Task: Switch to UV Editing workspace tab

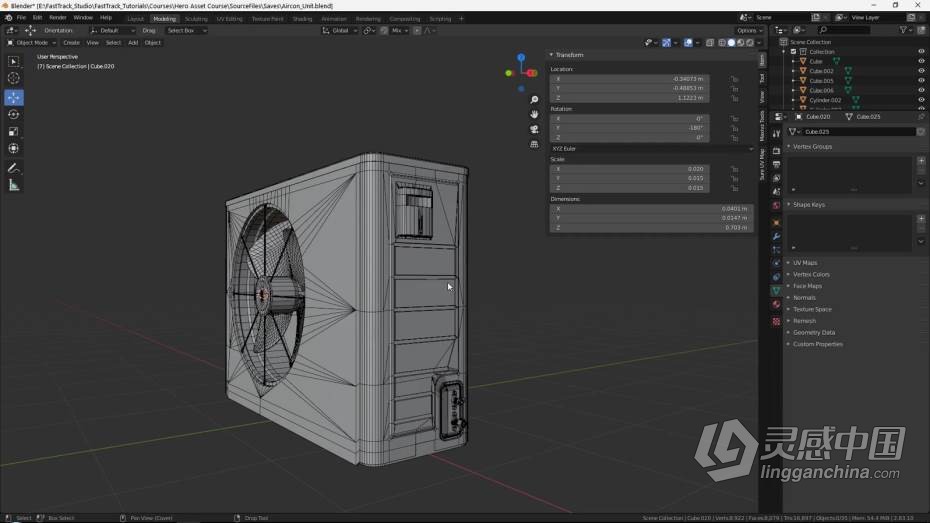Action: point(229,19)
